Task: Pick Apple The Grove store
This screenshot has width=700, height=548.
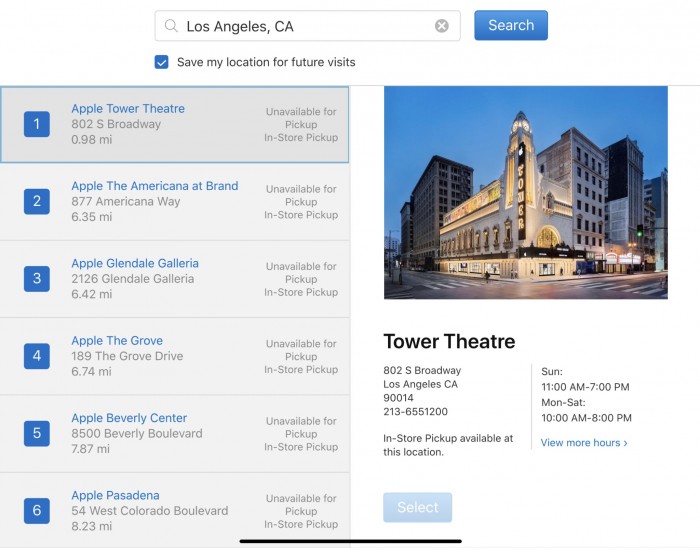Action: (x=117, y=341)
